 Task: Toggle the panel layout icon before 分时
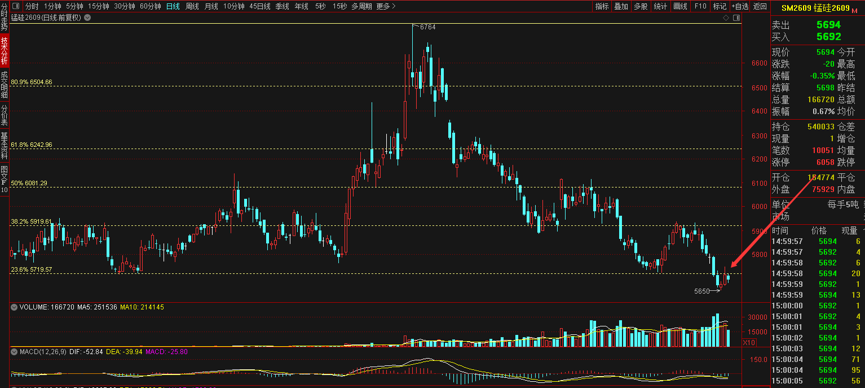pyautogui.click(x=15, y=7)
